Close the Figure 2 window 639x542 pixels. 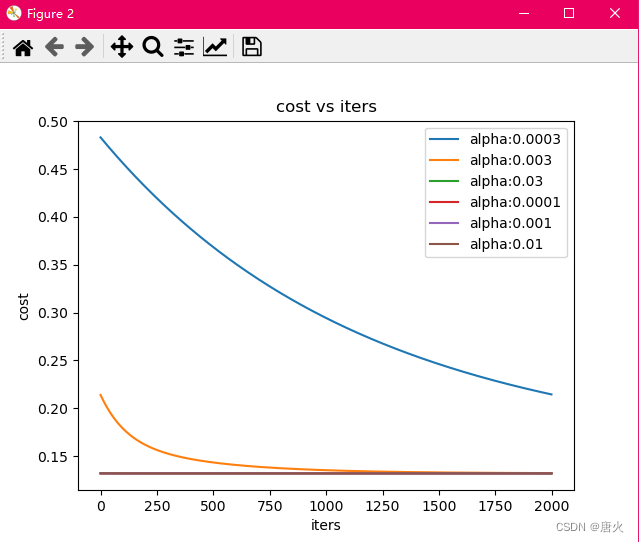(615, 13)
